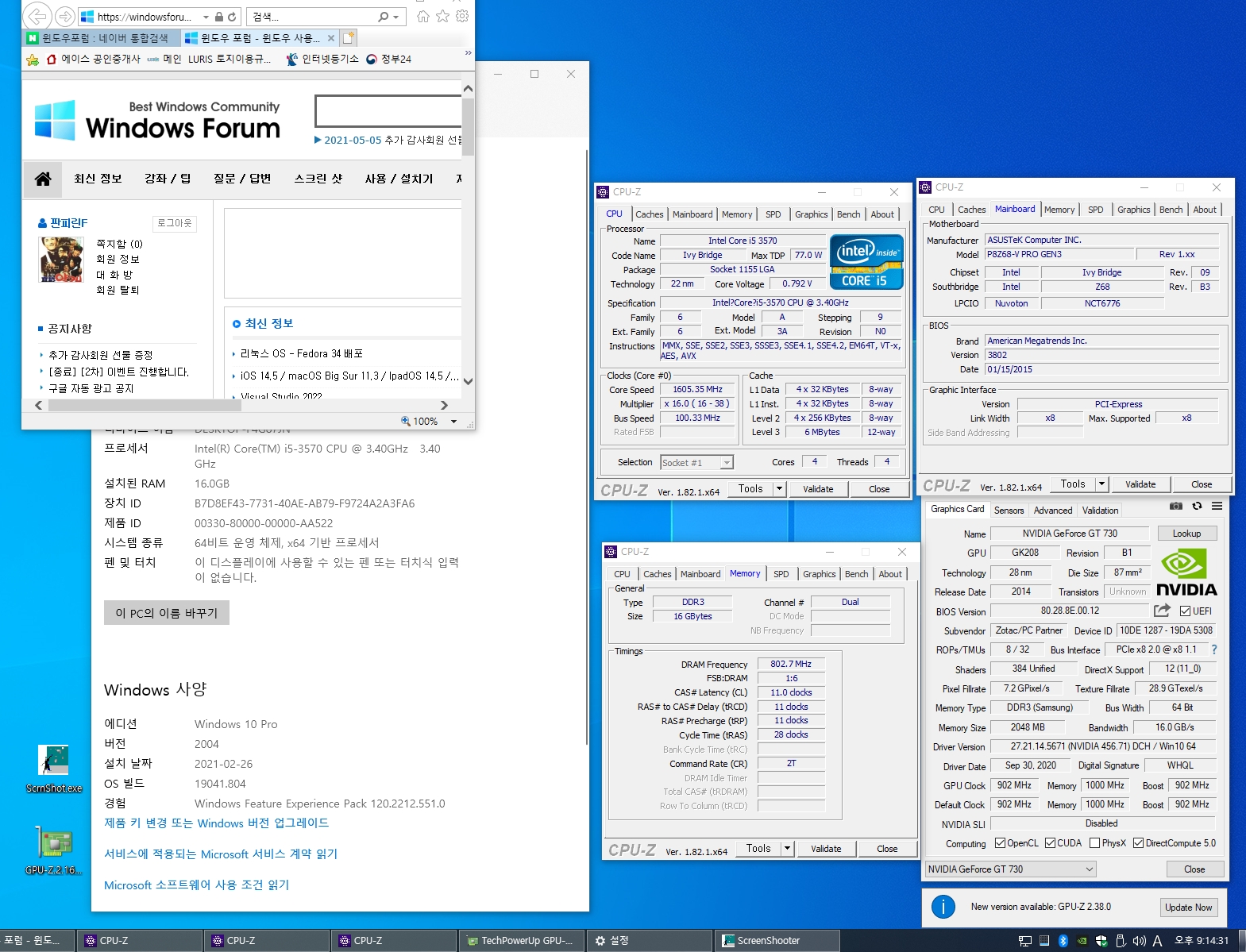Switch to Graphics tab in Mainboard window
1246x952 pixels.
pos(1133,210)
